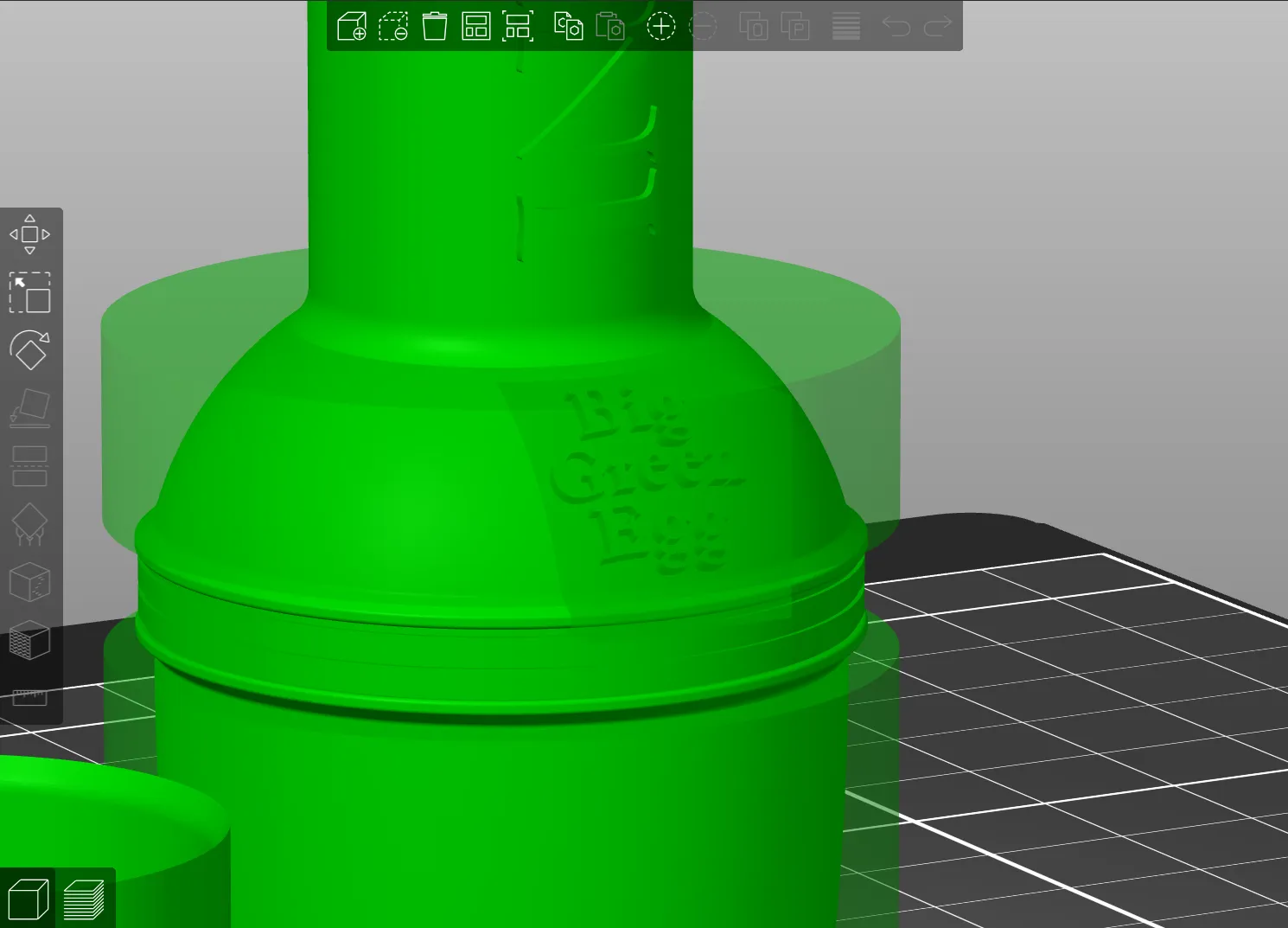Click the Delete all trash can icon

point(435,26)
